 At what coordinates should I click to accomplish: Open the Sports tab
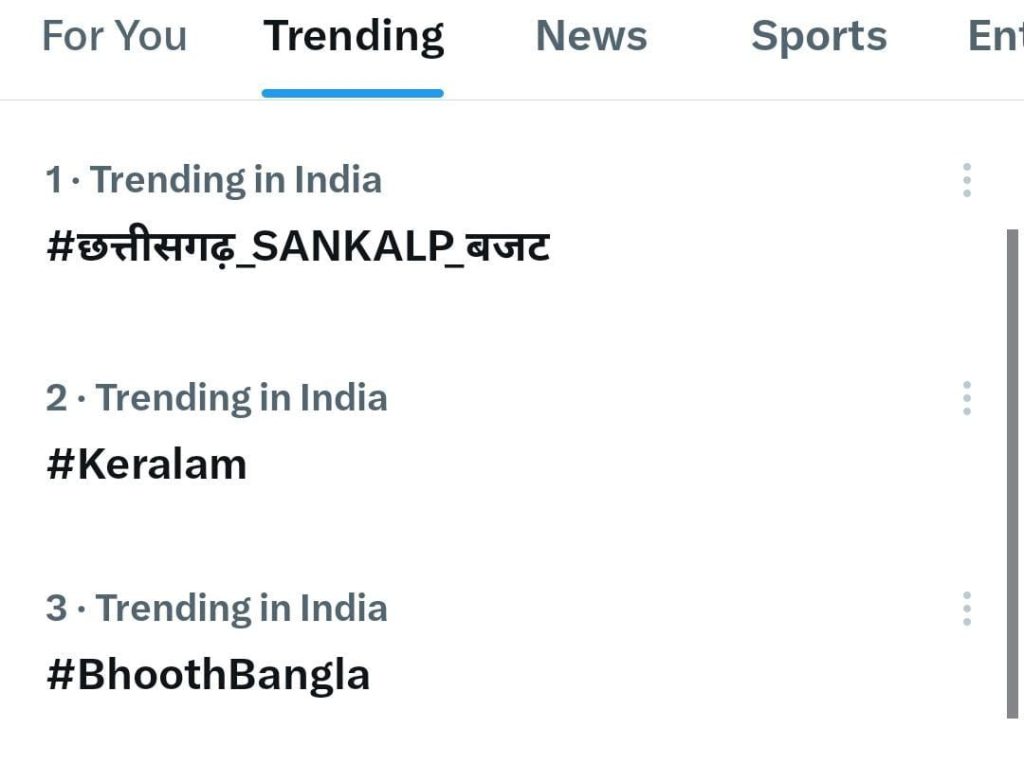(x=818, y=37)
